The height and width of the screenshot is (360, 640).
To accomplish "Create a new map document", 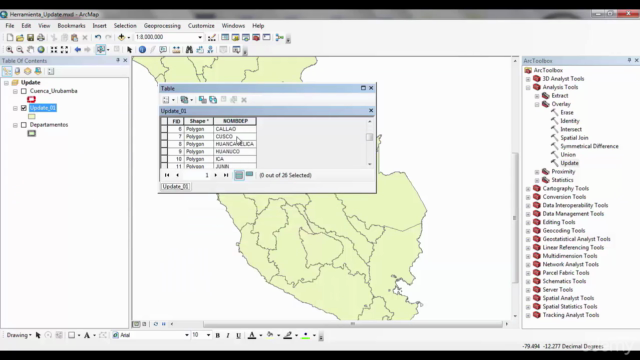I will tap(9, 38).
